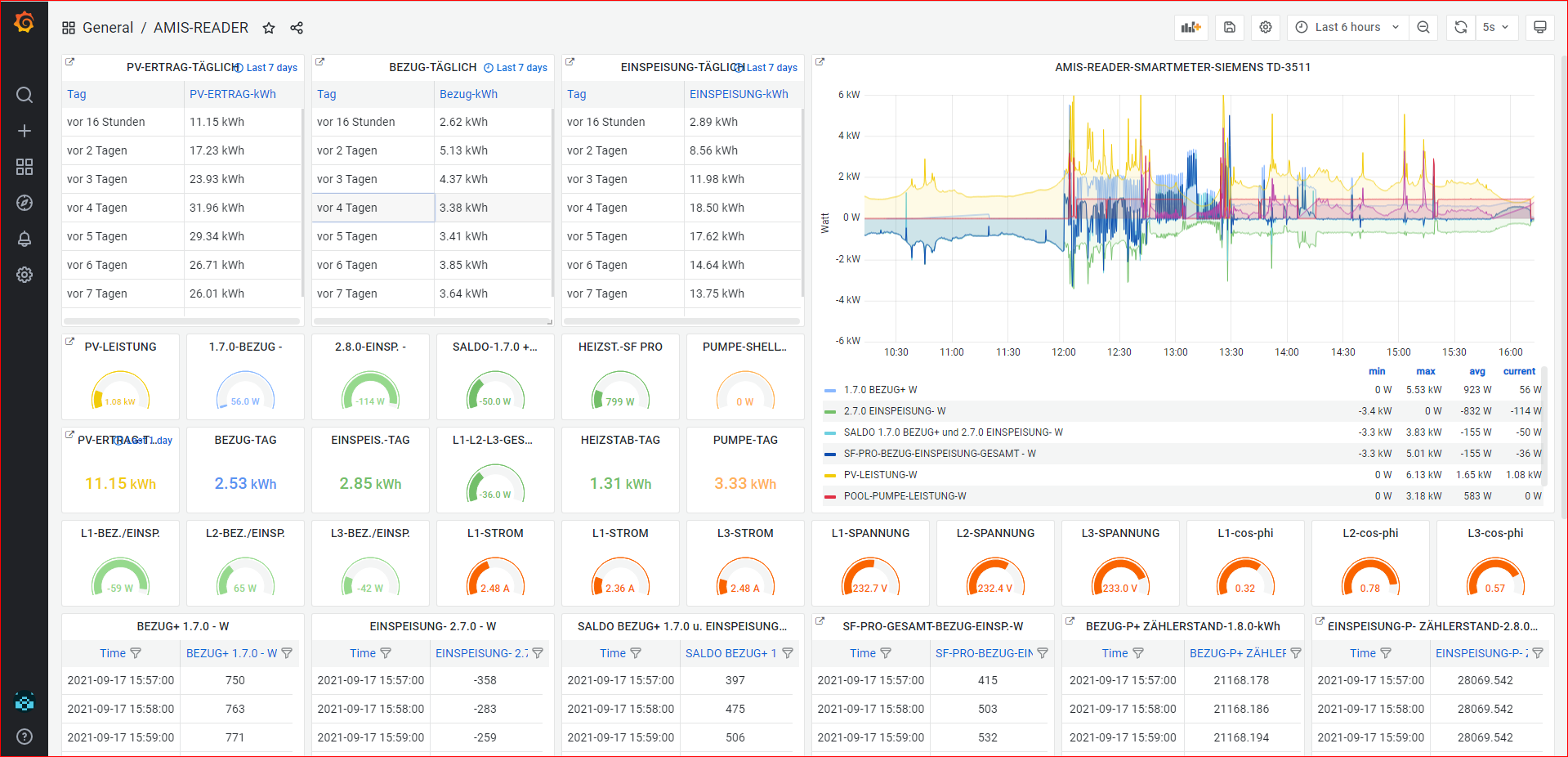Image resolution: width=1568 pixels, height=757 pixels.
Task: Open the dashboard browser icon beside General
Action: pyautogui.click(x=69, y=28)
